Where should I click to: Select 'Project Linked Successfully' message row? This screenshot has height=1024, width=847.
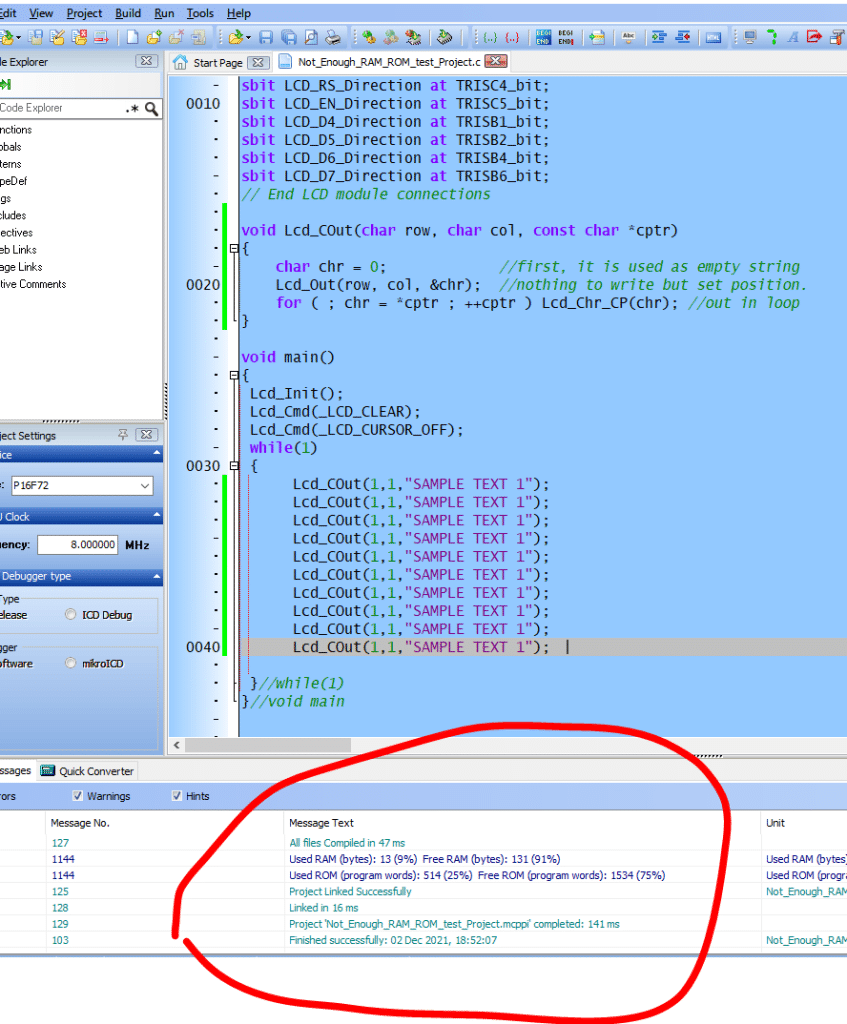point(350,891)
